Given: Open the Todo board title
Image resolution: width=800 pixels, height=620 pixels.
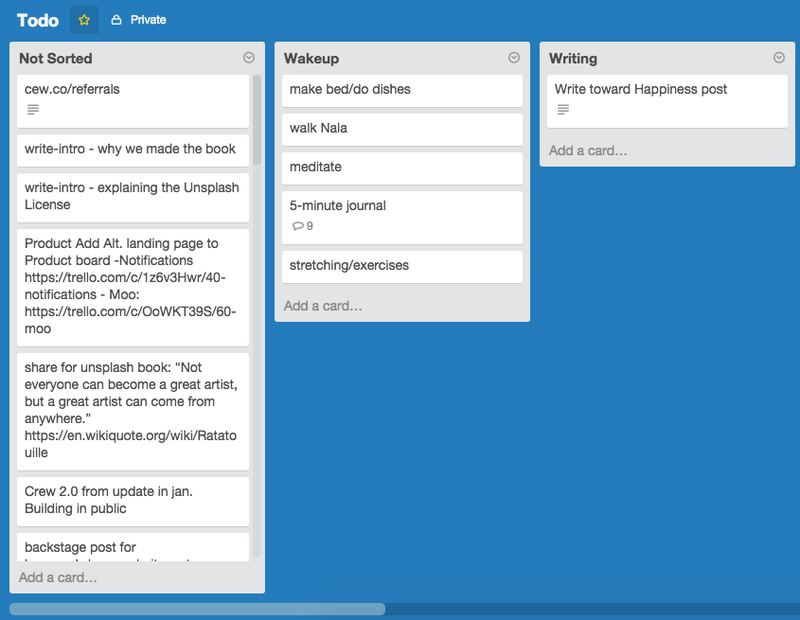Looking at the screenshot, I should (x=38, y=20).
